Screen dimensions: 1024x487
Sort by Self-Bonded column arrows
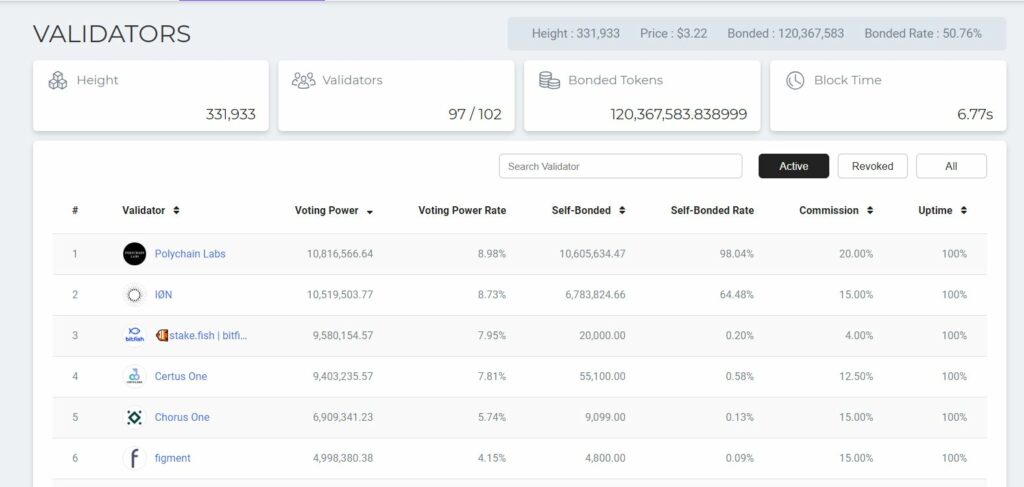pos(622,210)
